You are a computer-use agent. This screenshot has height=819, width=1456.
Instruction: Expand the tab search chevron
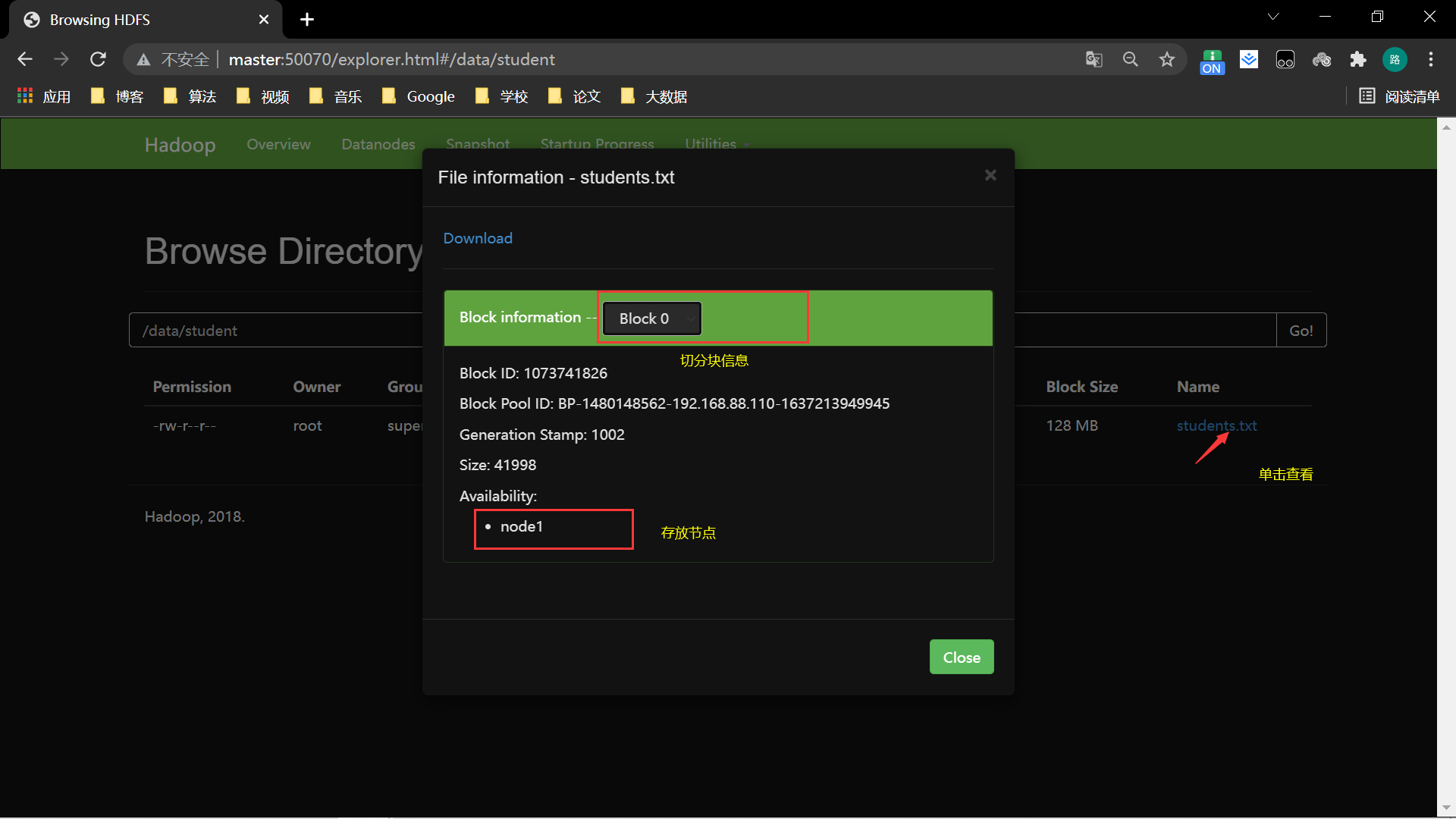click(1273, 17)
